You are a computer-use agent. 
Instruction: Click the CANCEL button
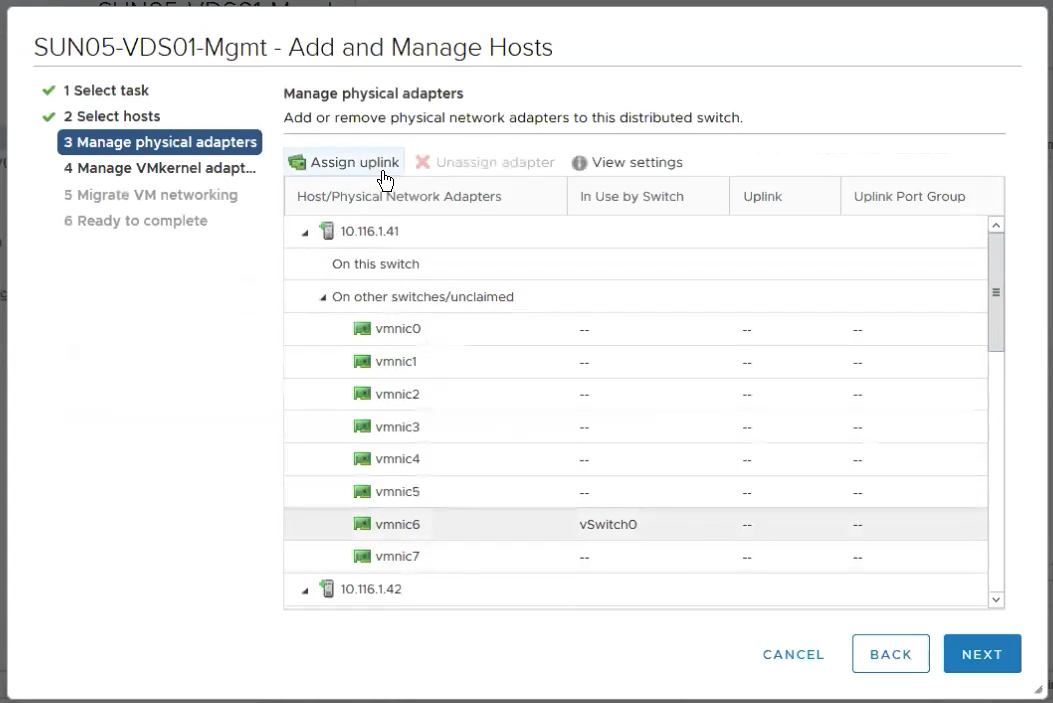pos(793,654)
